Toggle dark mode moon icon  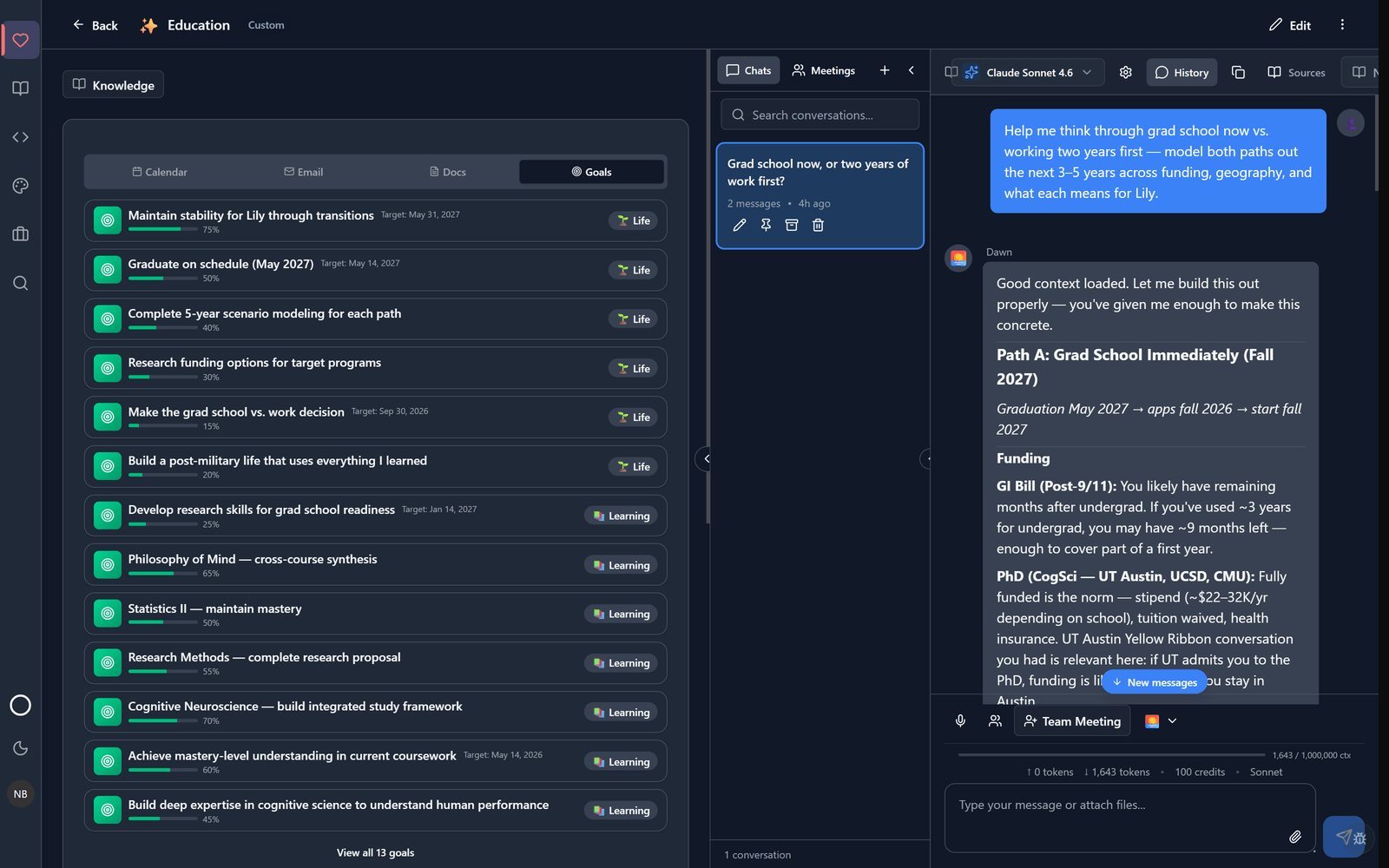coord(21,748)
